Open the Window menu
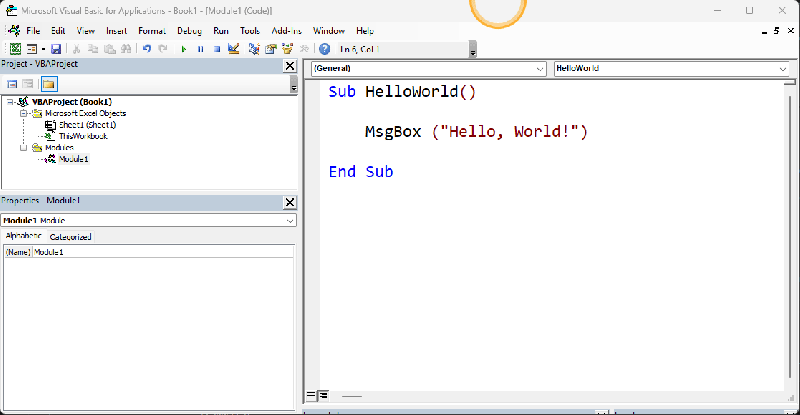 (x=329, y=31)
